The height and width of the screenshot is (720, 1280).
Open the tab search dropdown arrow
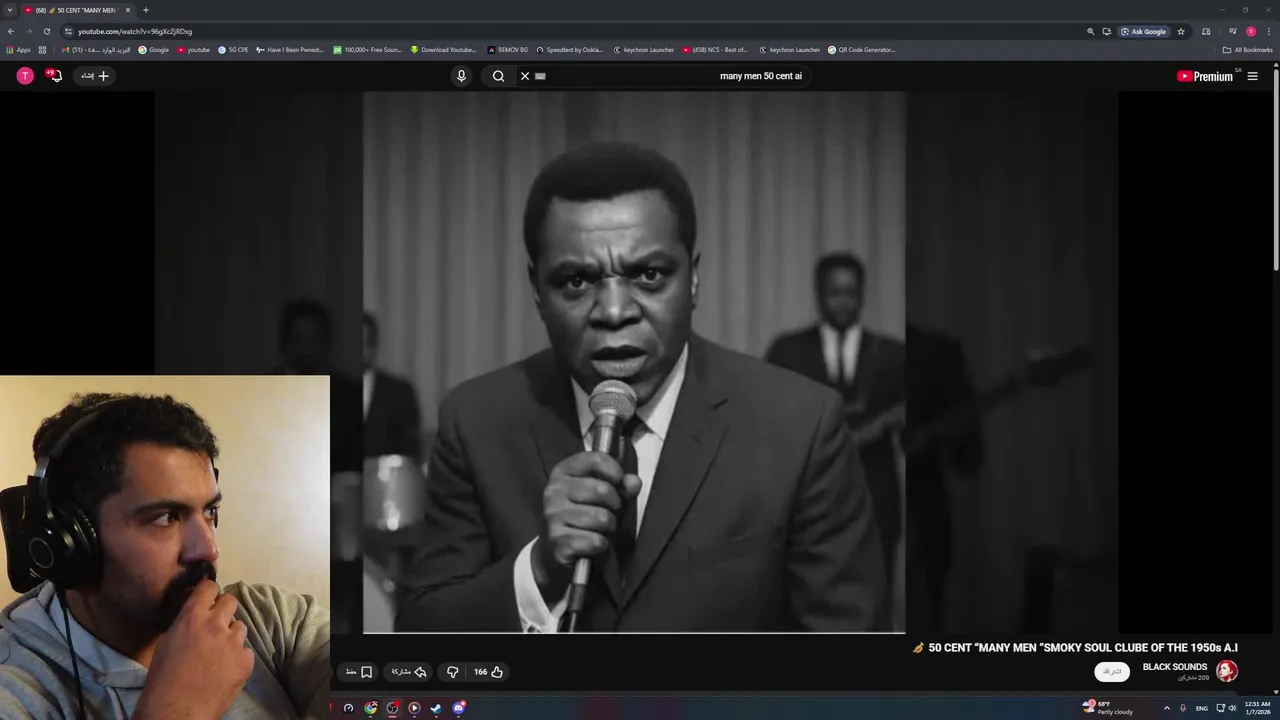(10, 10)
